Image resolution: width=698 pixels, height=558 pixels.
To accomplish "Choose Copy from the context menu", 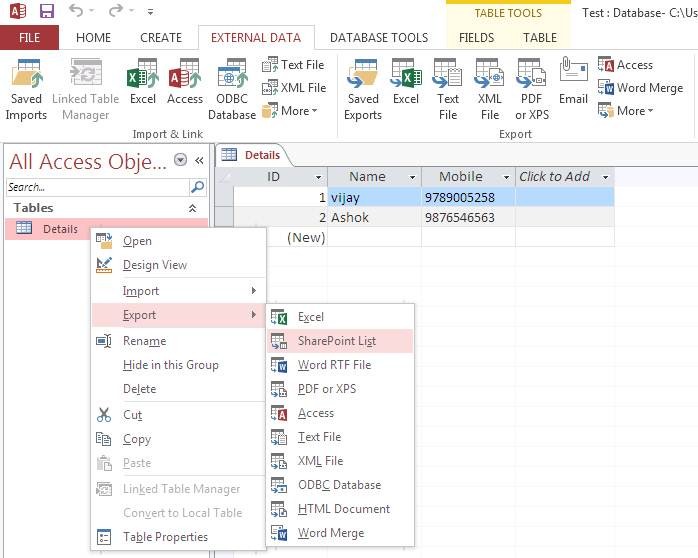I will tap(178, 439).
